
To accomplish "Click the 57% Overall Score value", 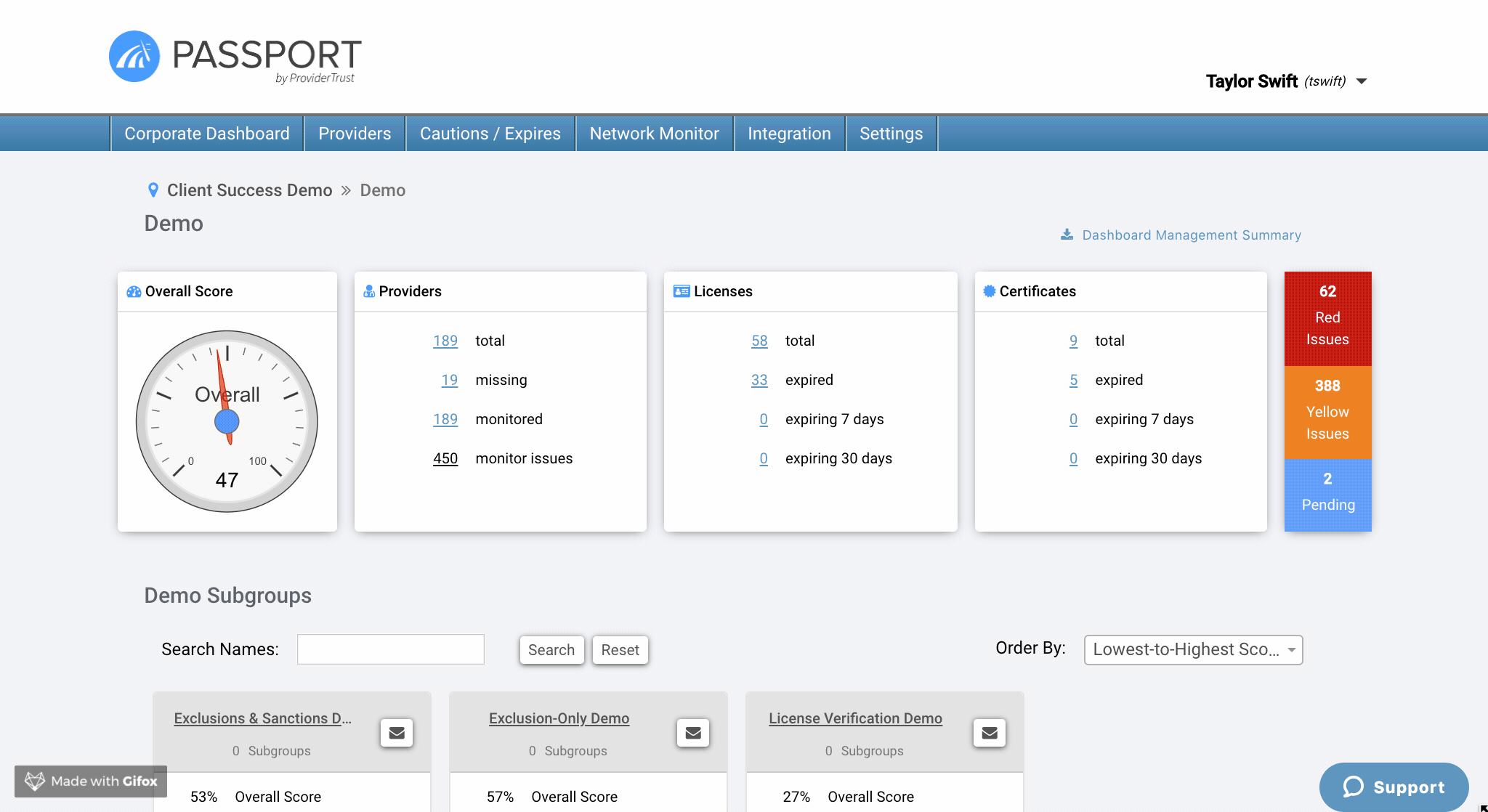I will [501, 797].
